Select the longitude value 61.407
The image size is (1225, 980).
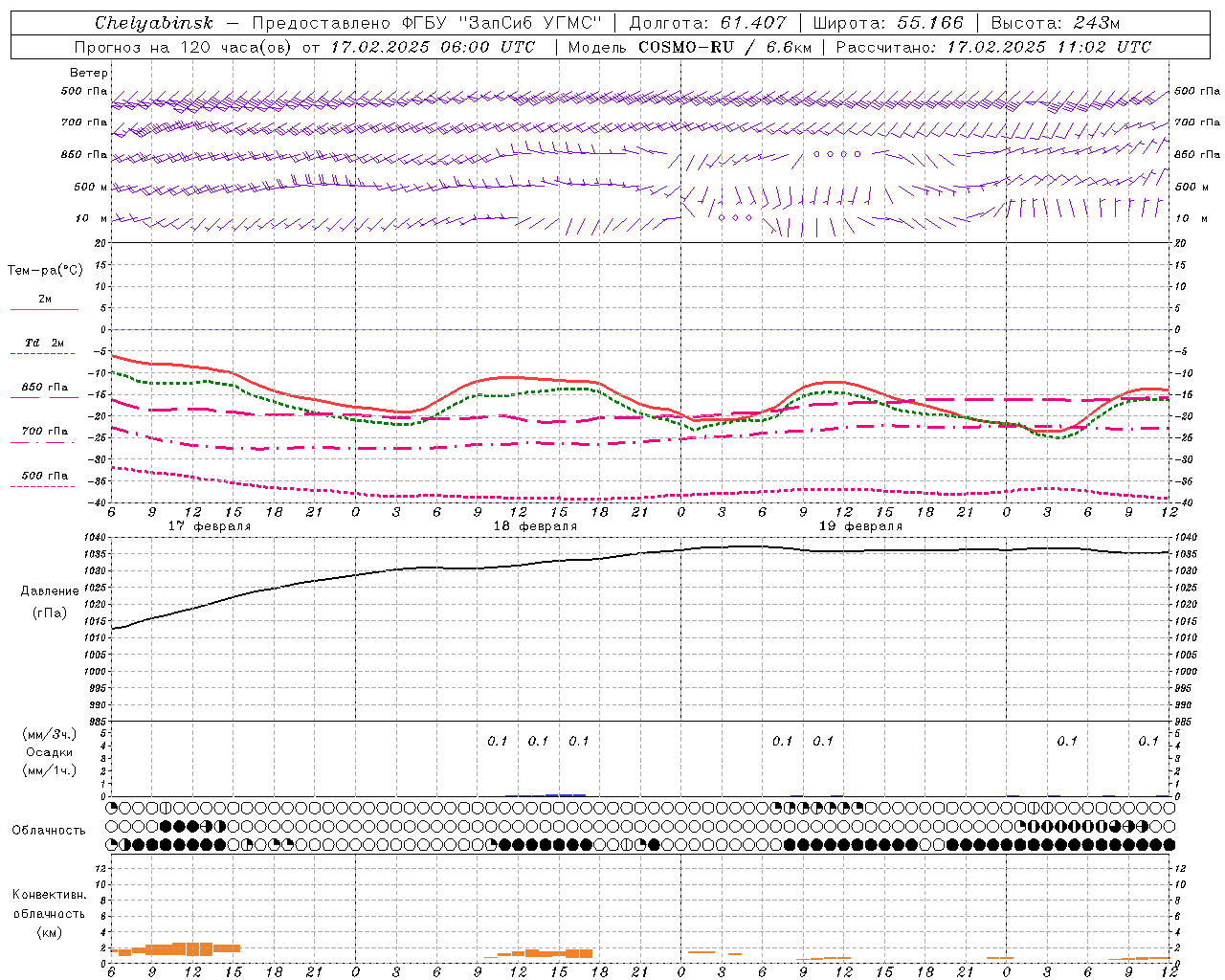click(x=753, y=23)
